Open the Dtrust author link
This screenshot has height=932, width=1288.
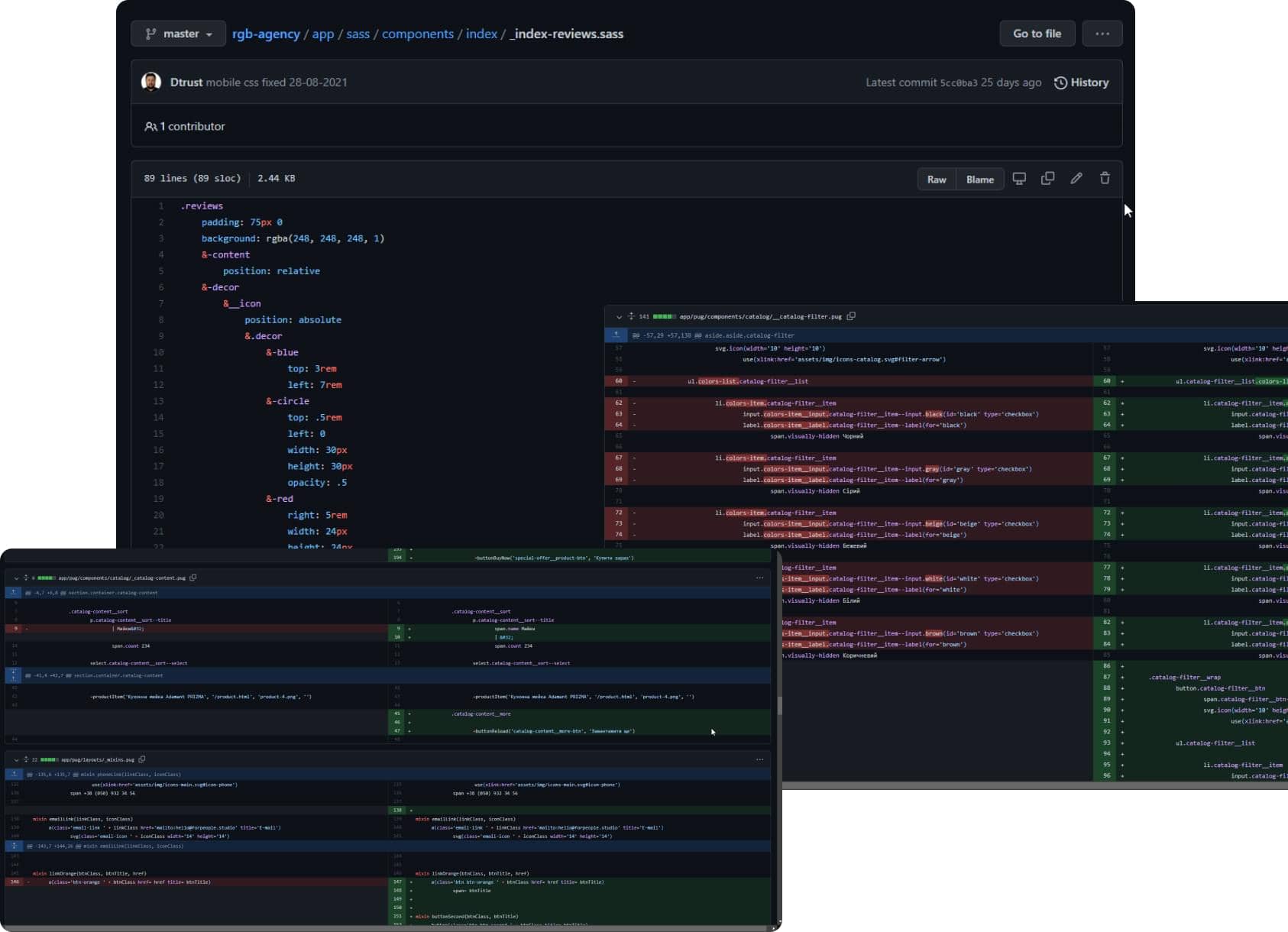(186, 83)
